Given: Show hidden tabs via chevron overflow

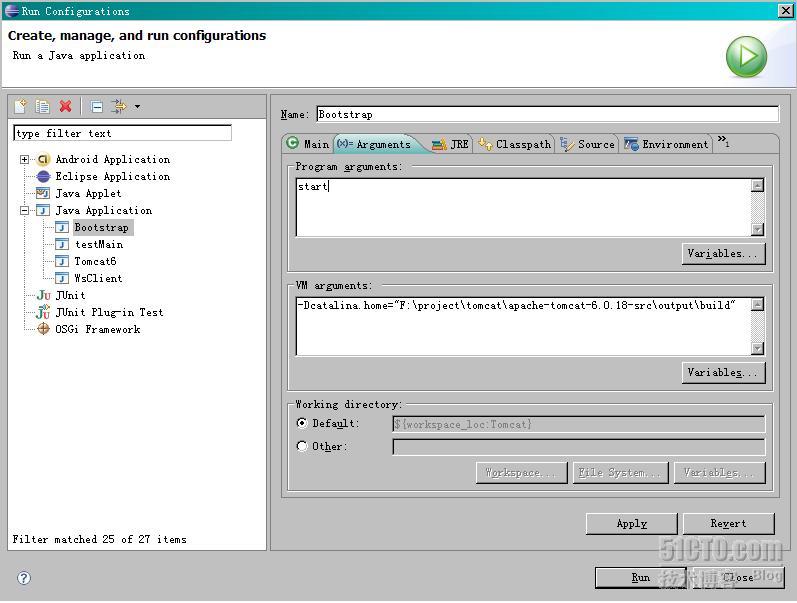Looking at the screenshot, I should [723, 142].
